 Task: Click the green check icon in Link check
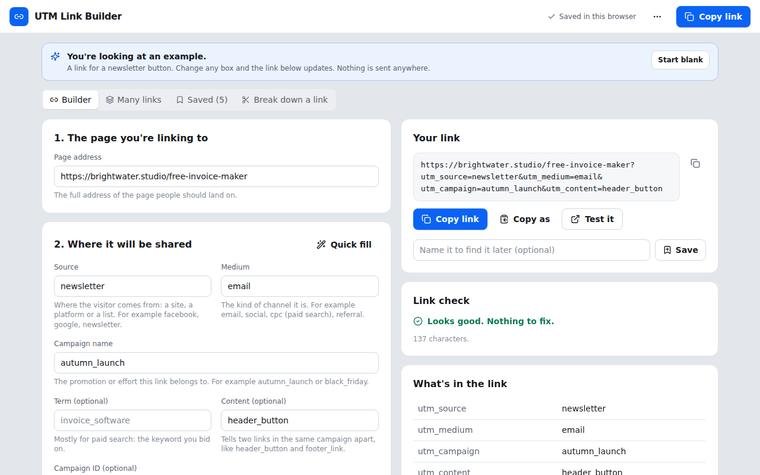(418, 321)
